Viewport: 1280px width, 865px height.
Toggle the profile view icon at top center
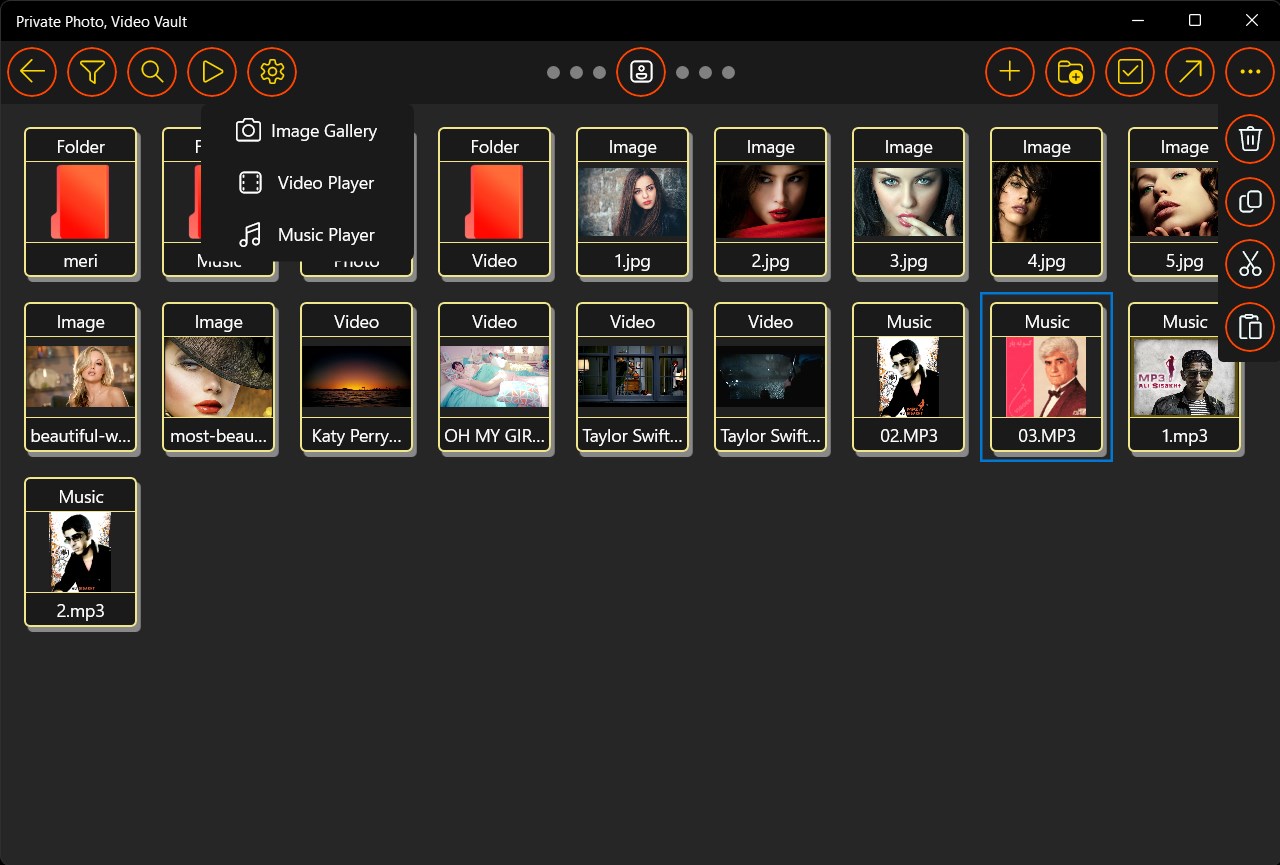(641, 72)
